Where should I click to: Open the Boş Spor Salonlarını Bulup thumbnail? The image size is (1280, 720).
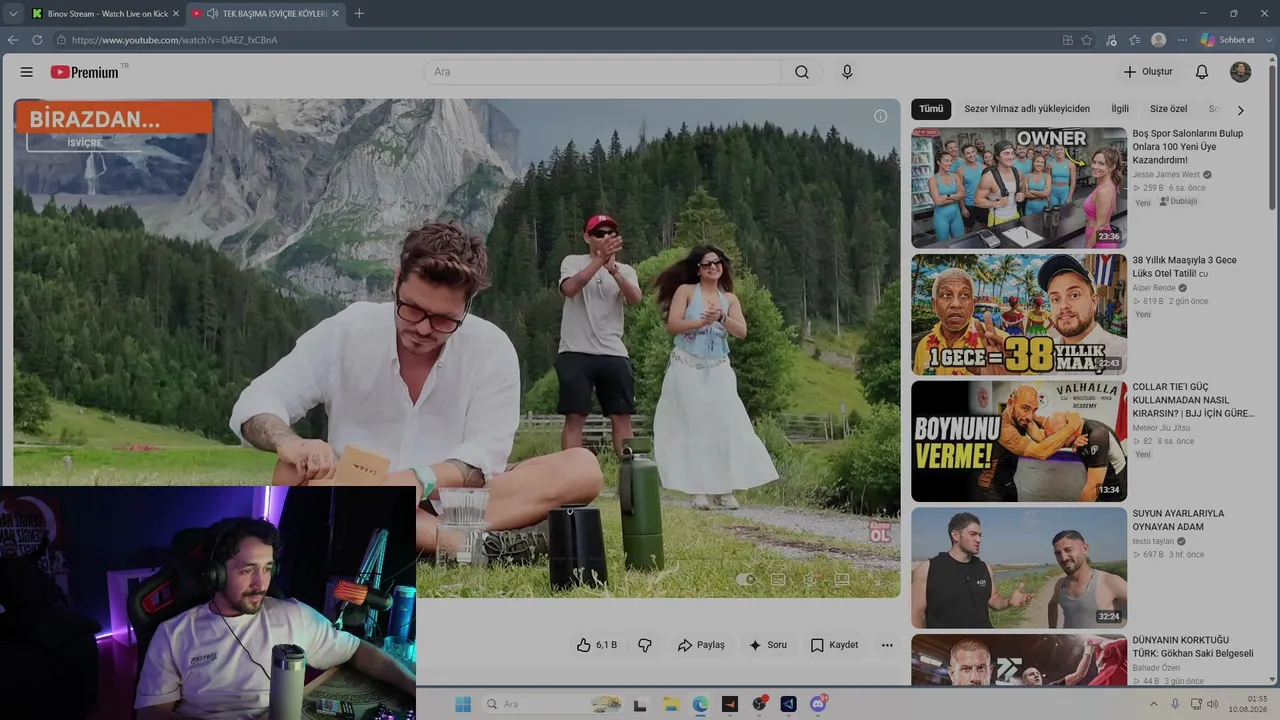point(1019,188)
